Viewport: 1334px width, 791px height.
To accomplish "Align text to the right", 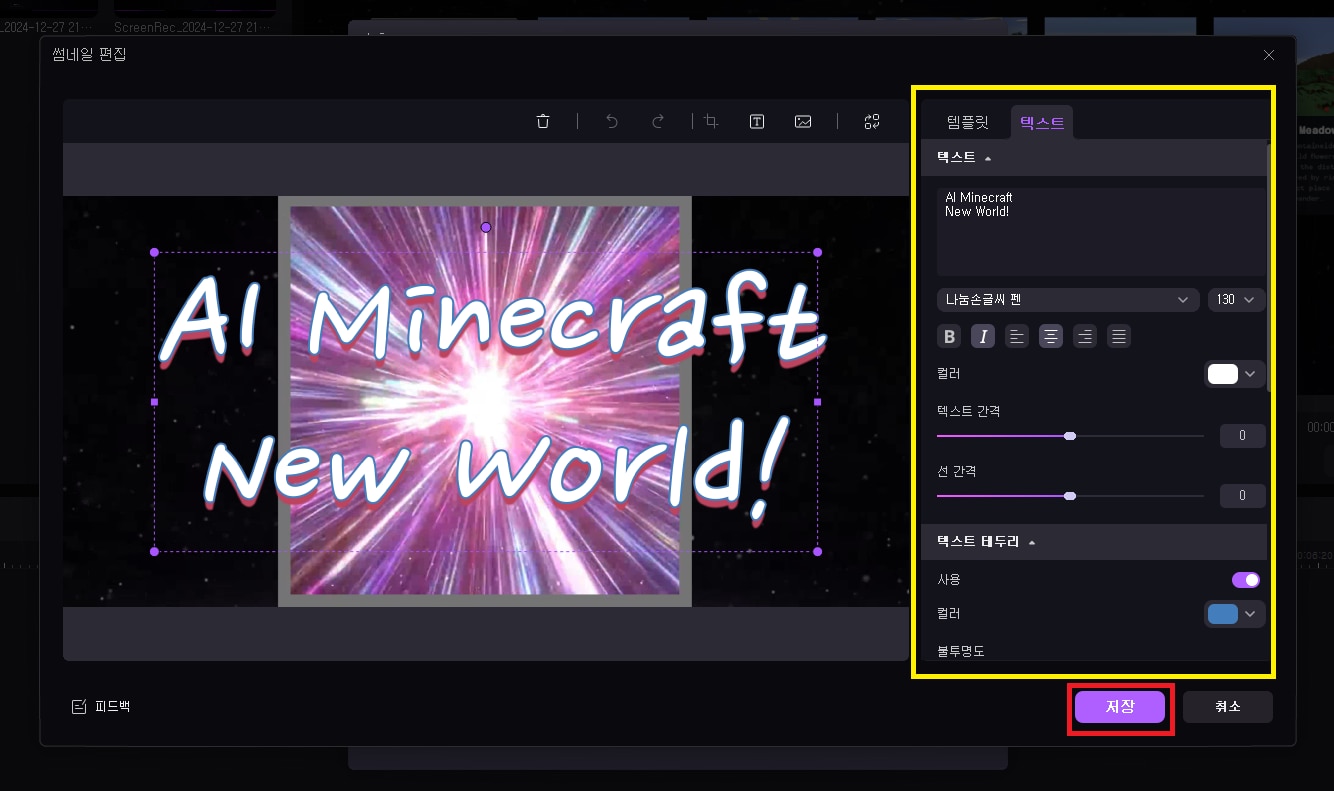I will point(1085,337).
